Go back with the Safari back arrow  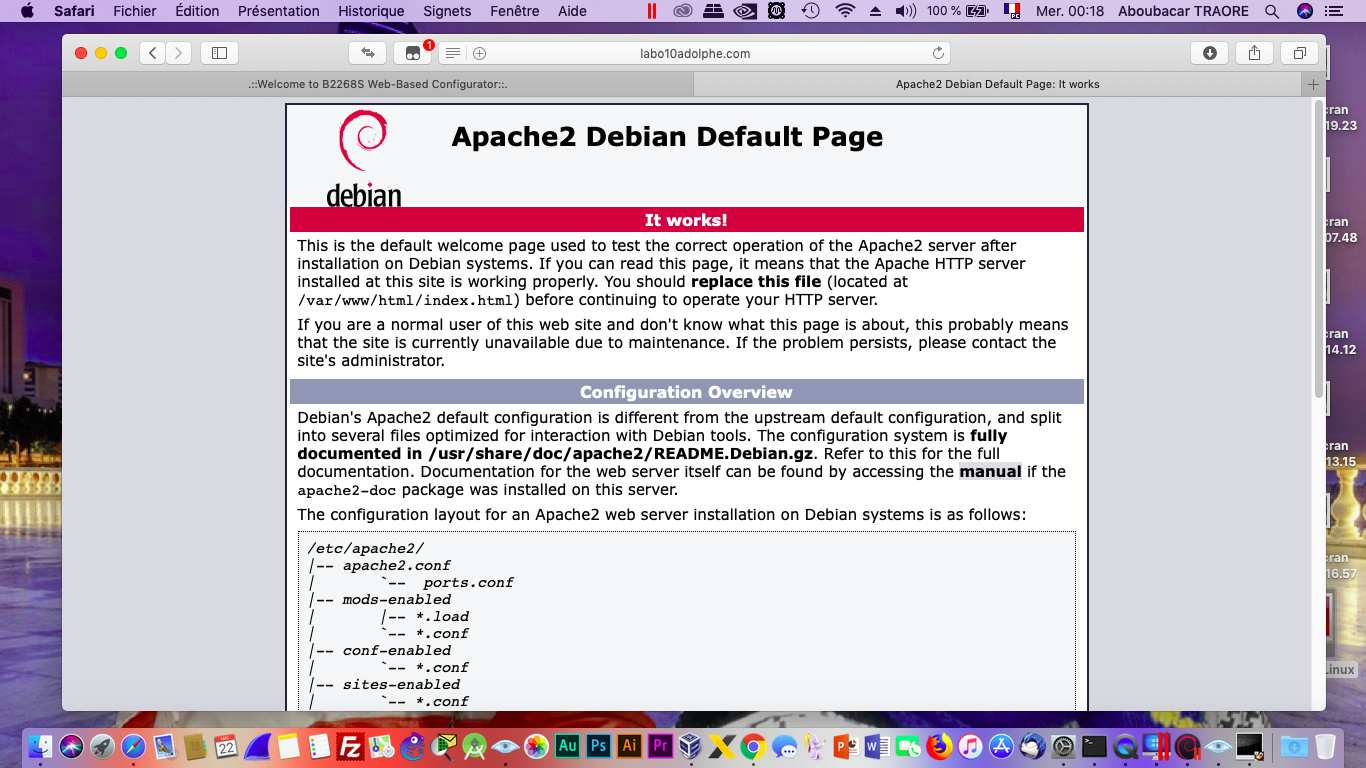click(x=152, y=53)
